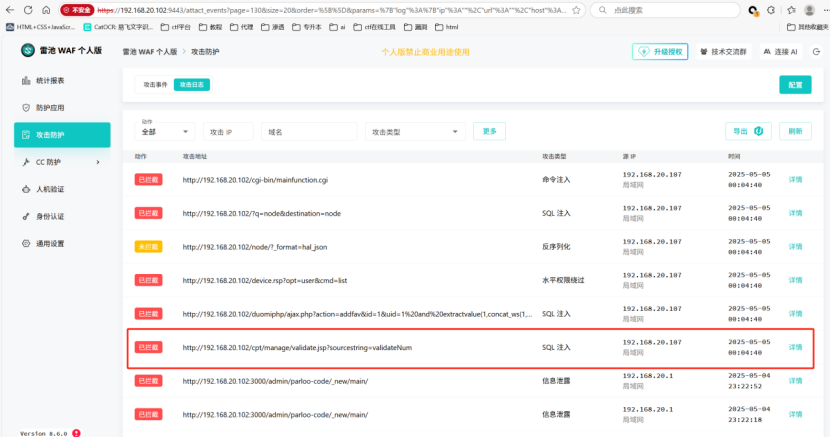The image size is (831, 437).
Task: Click the 防护应用 shield icon
Action: (26, 108)
